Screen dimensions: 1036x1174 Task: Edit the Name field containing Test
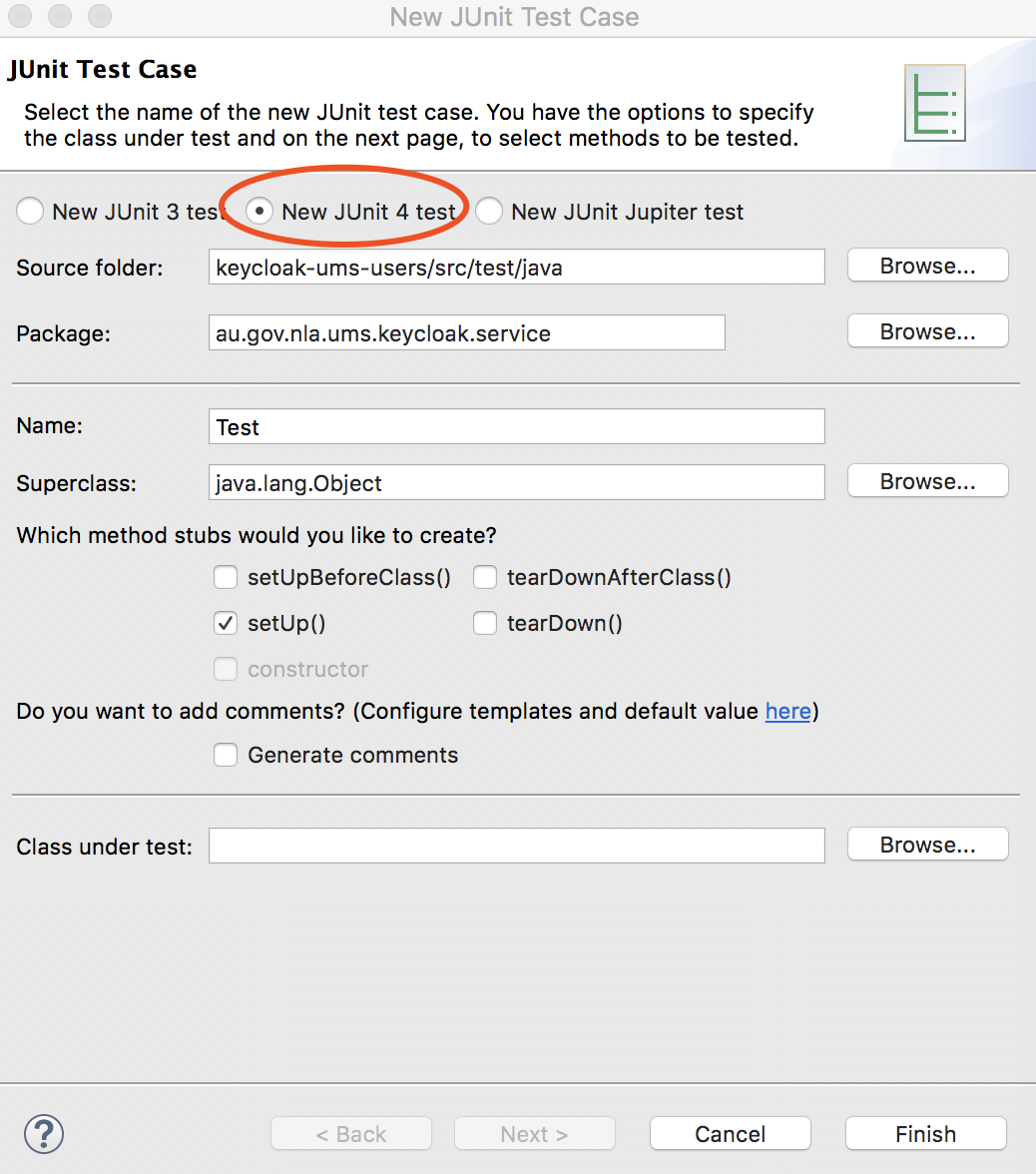[x=516, y=426]
